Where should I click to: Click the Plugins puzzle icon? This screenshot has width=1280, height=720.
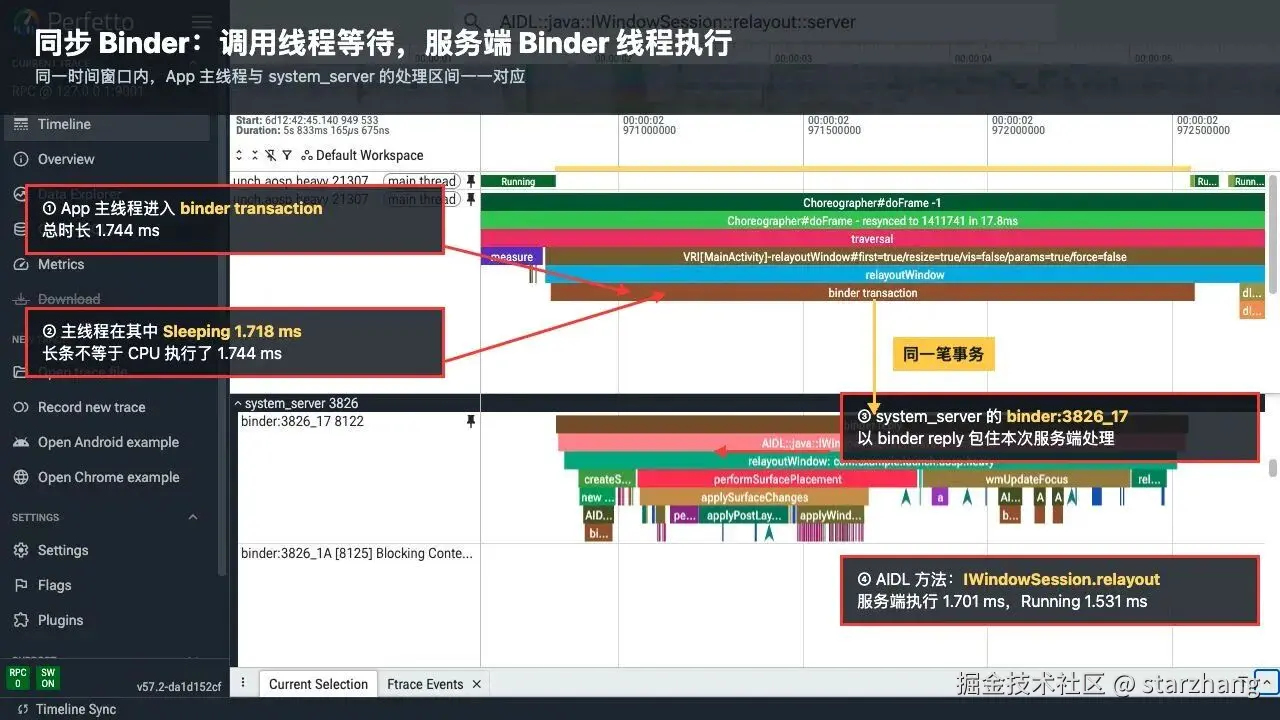click(x=20, y=620)
